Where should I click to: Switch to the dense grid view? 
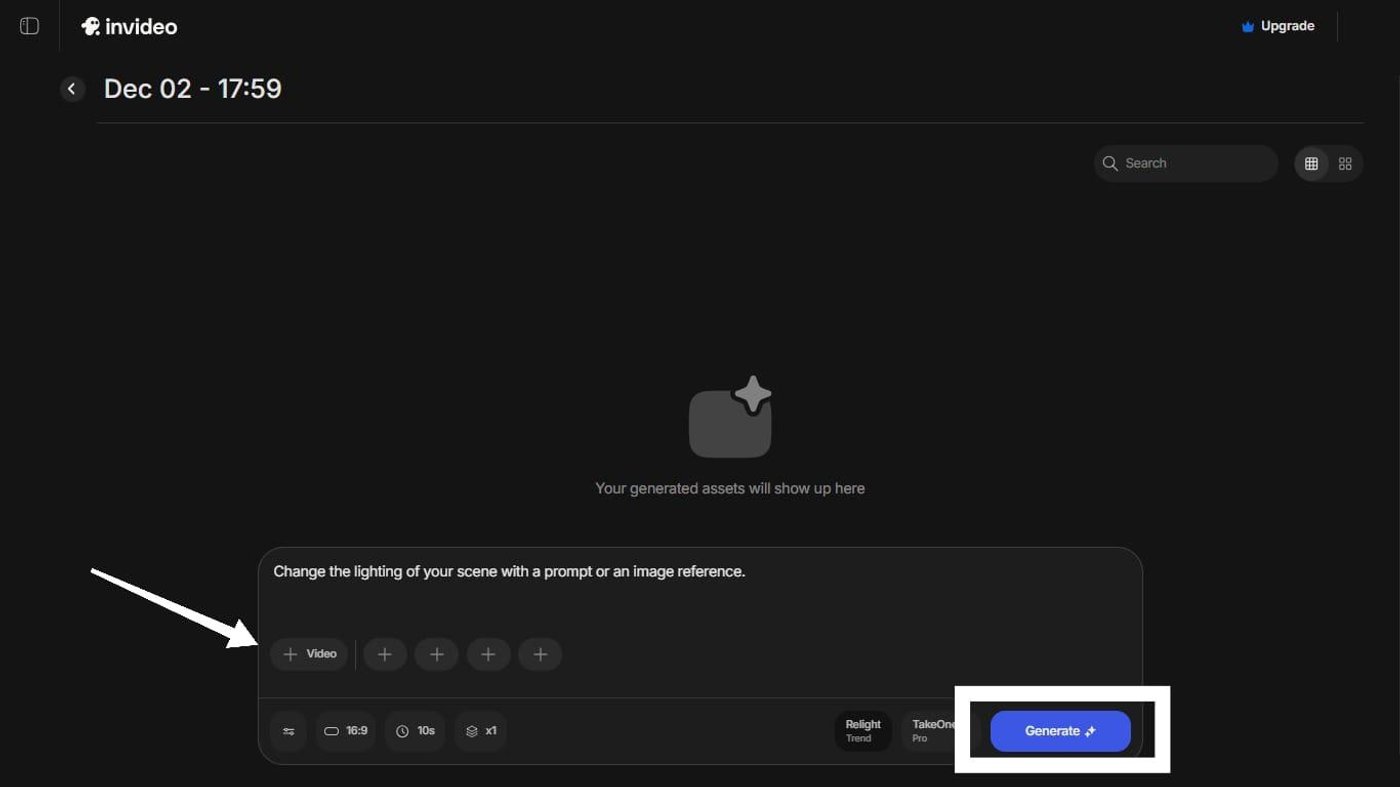[1311, 163]
